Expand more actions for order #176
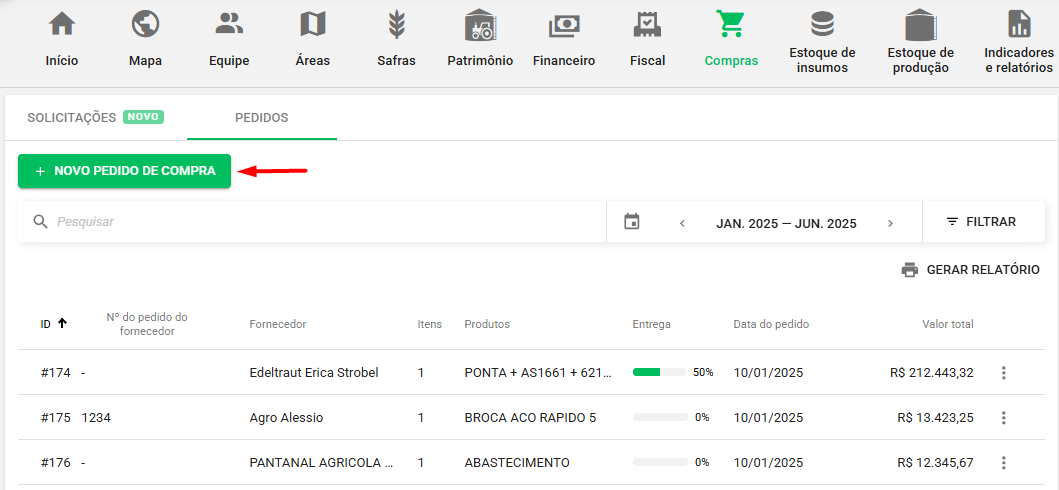This screenshot has width=1059, height=490. (x=1004, y=463)
